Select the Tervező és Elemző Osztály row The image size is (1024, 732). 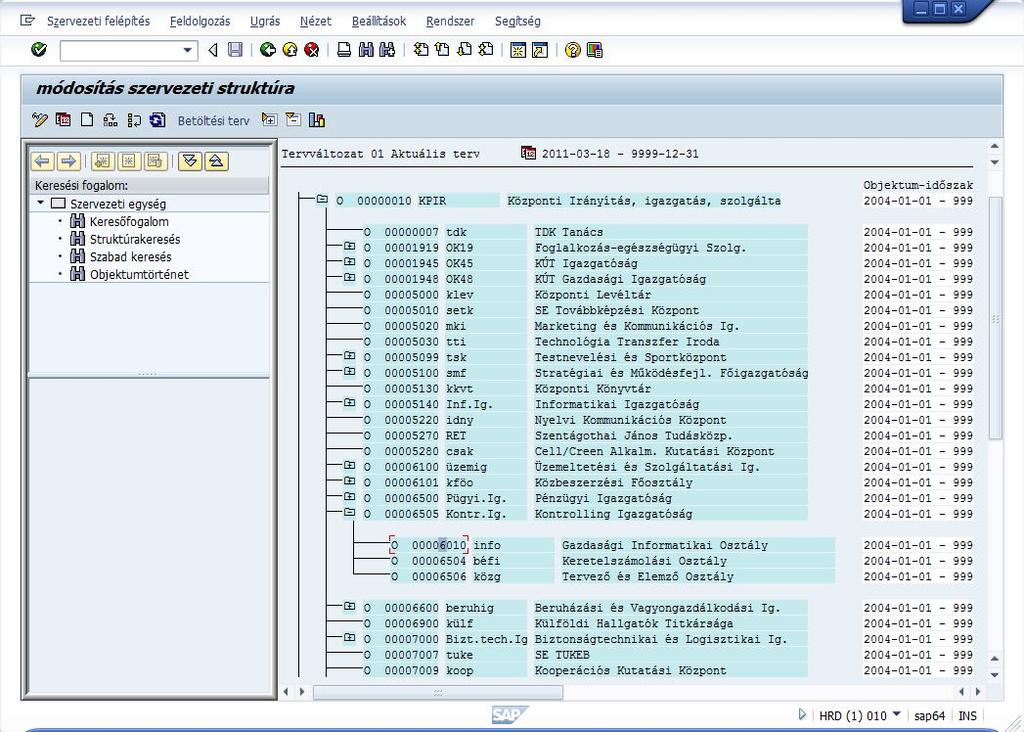(x=613, y=577)
